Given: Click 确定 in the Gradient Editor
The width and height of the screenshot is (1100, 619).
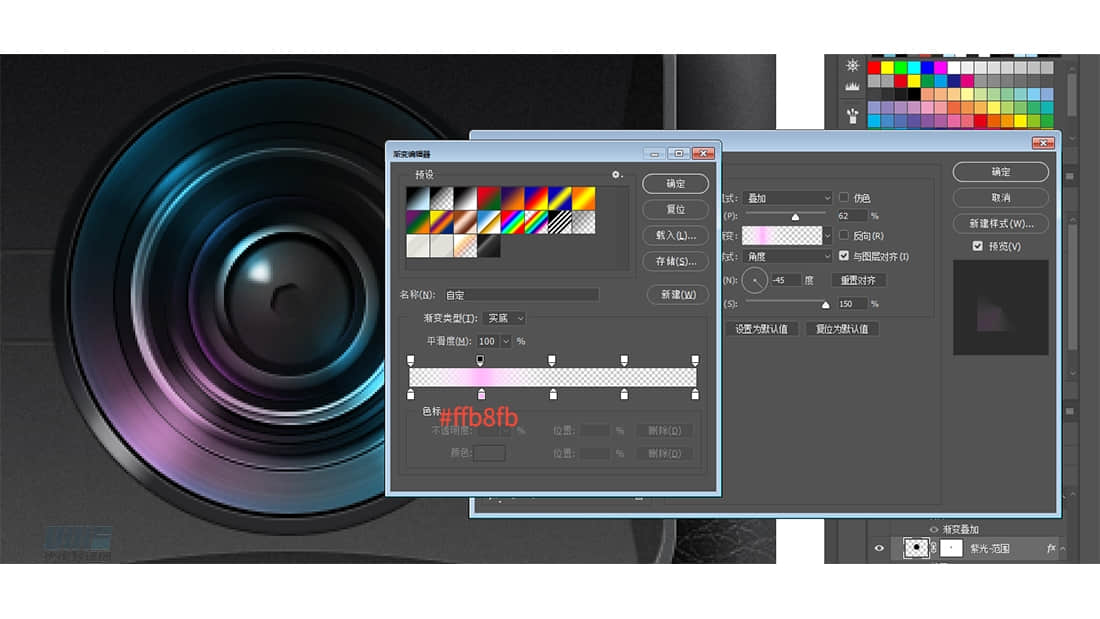Looking at the screenshot, I should [x=676, y=183].
